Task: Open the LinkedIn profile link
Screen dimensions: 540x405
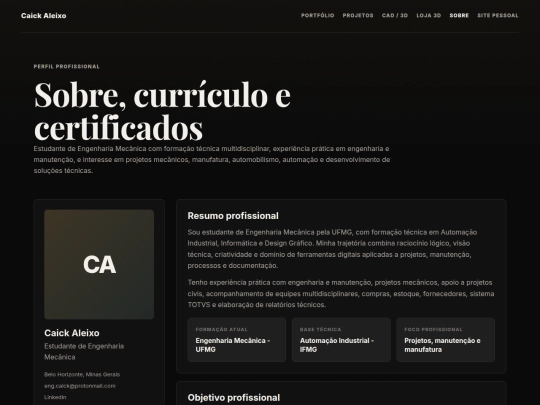Action: [x=55, y=397]
